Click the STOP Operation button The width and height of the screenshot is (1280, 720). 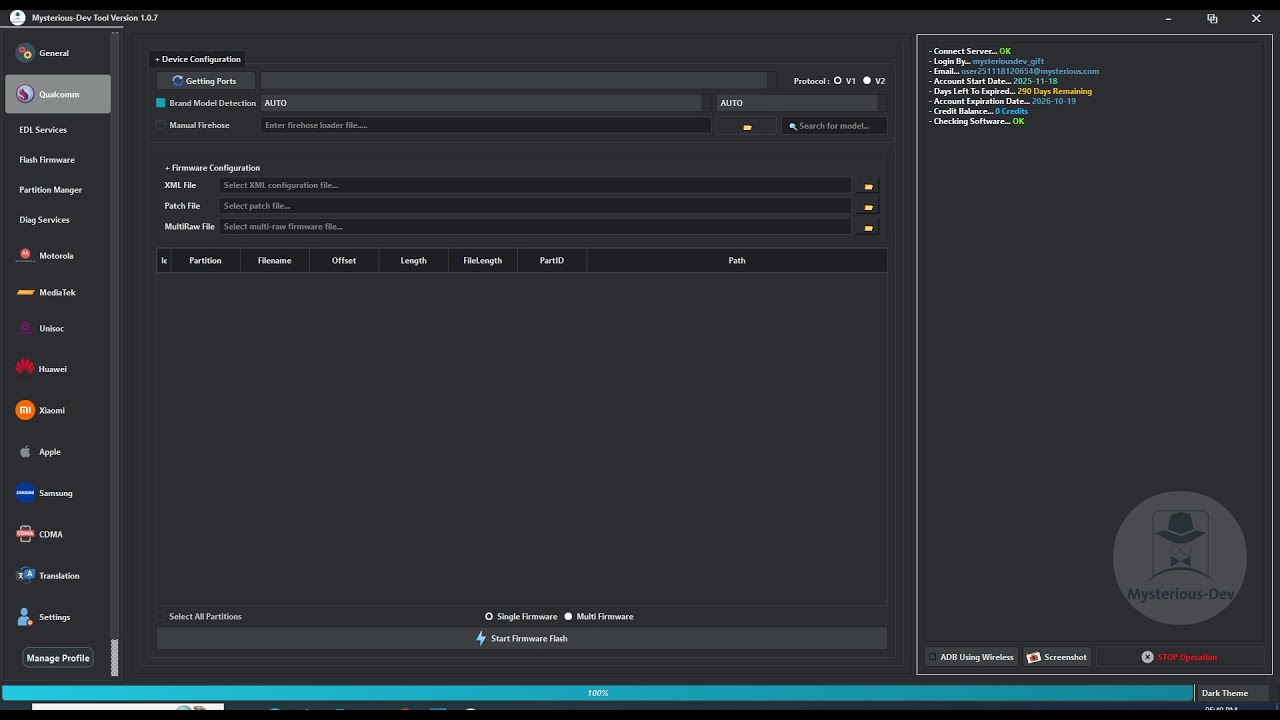(1180, 657)
